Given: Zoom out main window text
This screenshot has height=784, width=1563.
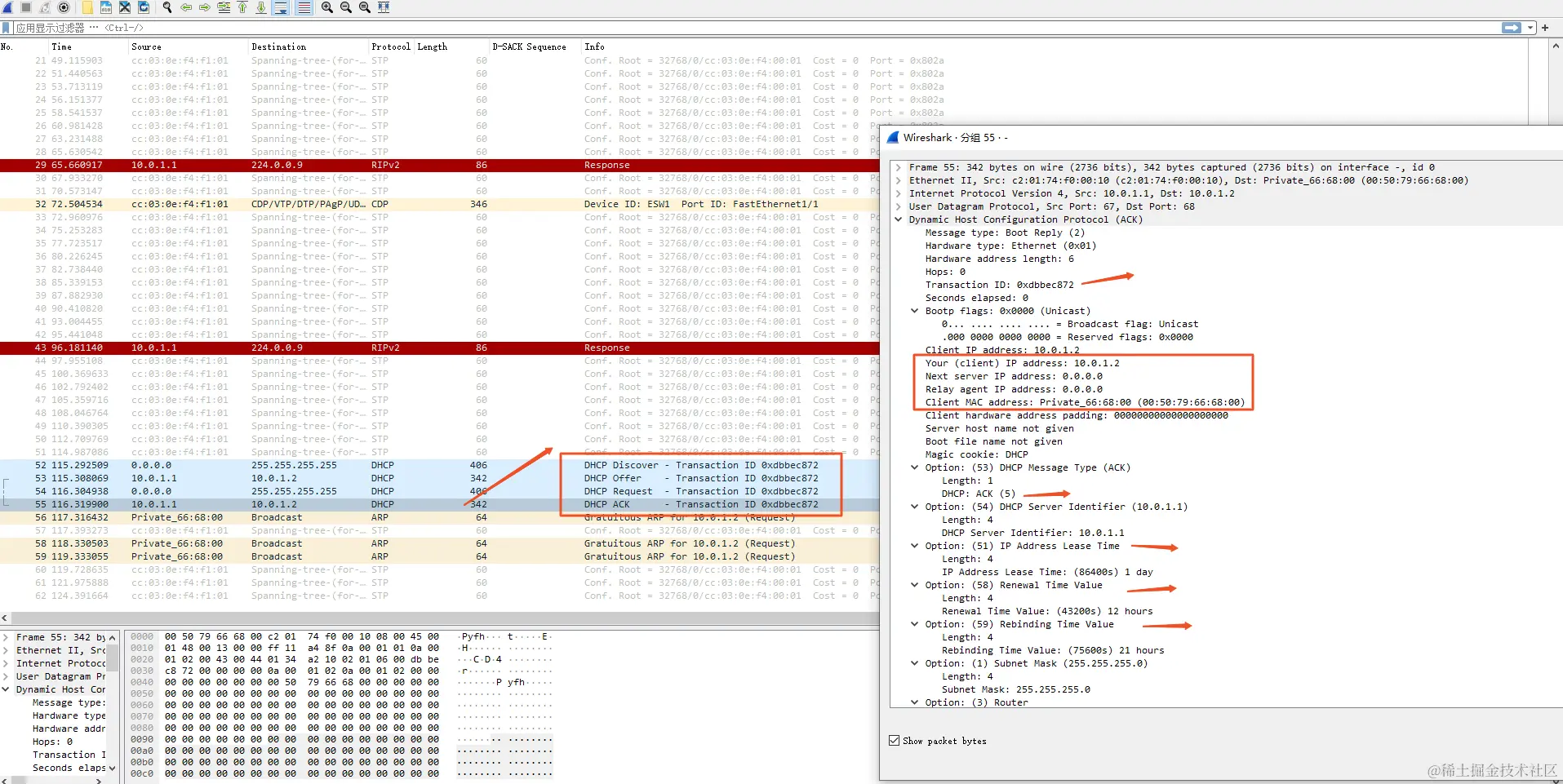Looking at the screenshot, I should (346, 7).
